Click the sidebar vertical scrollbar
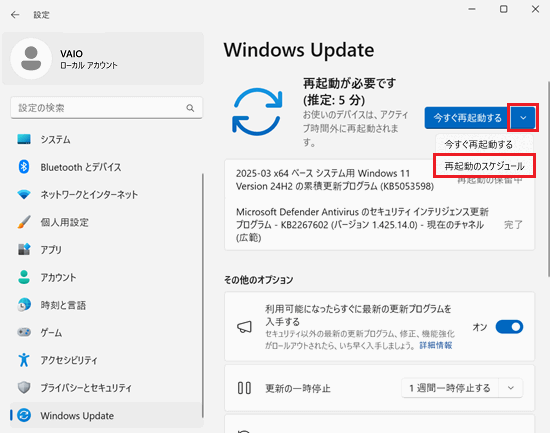Image resolution: width=550 pixels, height=433 pixels. [202, 296]
